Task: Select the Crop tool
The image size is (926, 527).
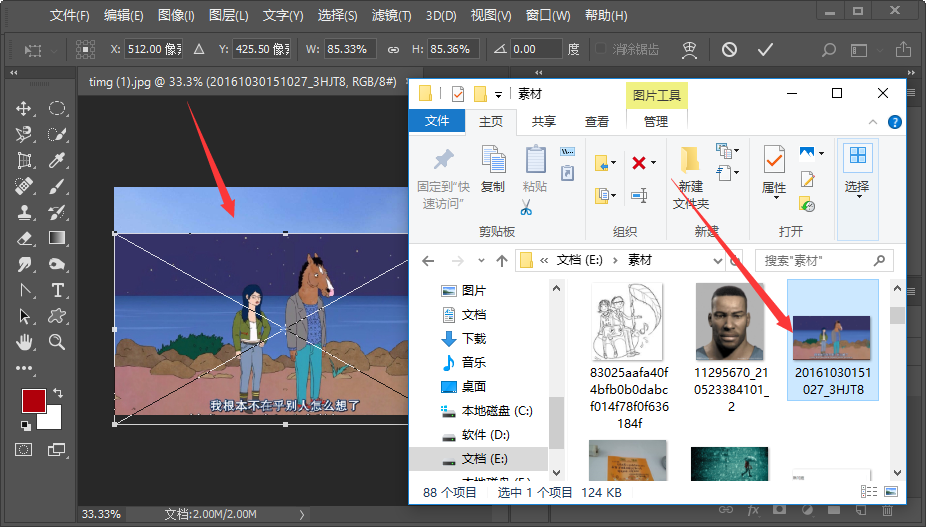Action: click(x=24, y=160)
